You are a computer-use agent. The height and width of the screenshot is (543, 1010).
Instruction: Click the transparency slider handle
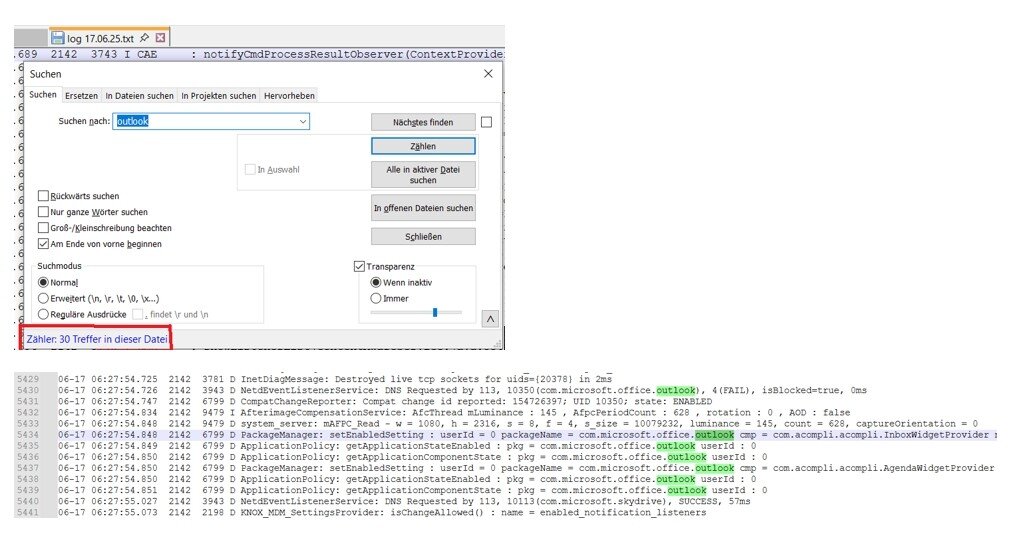[x=435, y=312]
